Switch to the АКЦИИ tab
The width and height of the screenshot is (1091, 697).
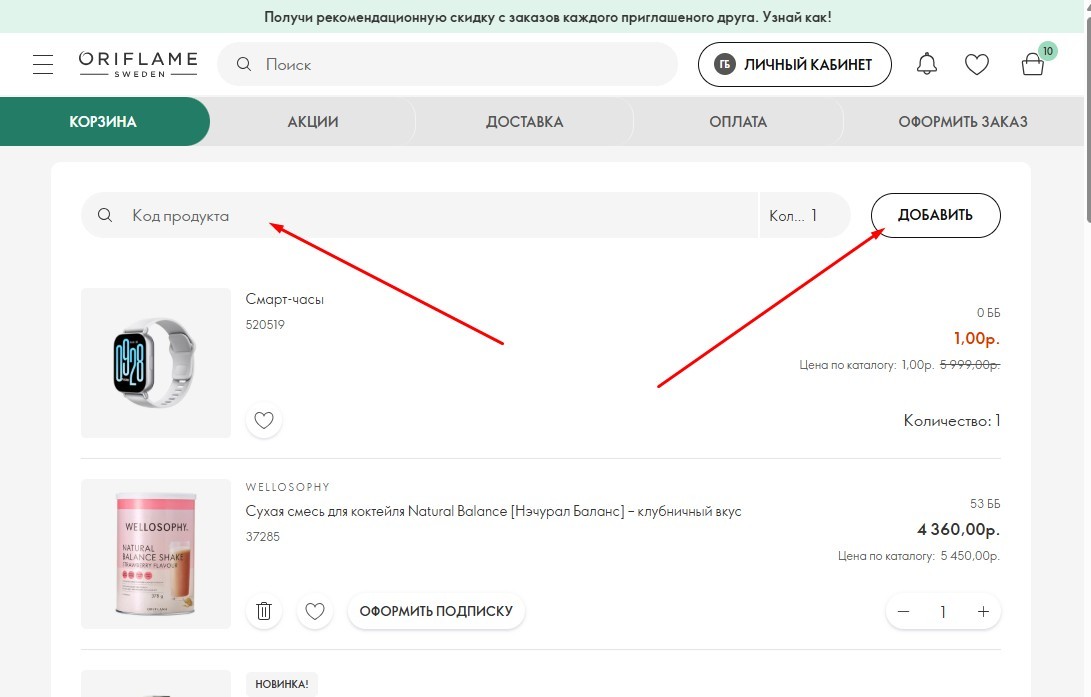point(313,122)
